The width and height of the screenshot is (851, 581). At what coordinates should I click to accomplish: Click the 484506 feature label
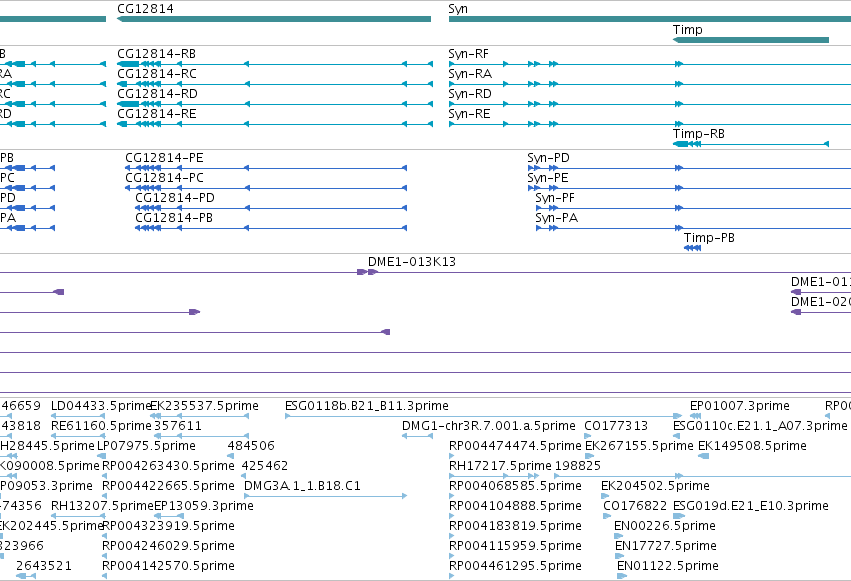251,446
